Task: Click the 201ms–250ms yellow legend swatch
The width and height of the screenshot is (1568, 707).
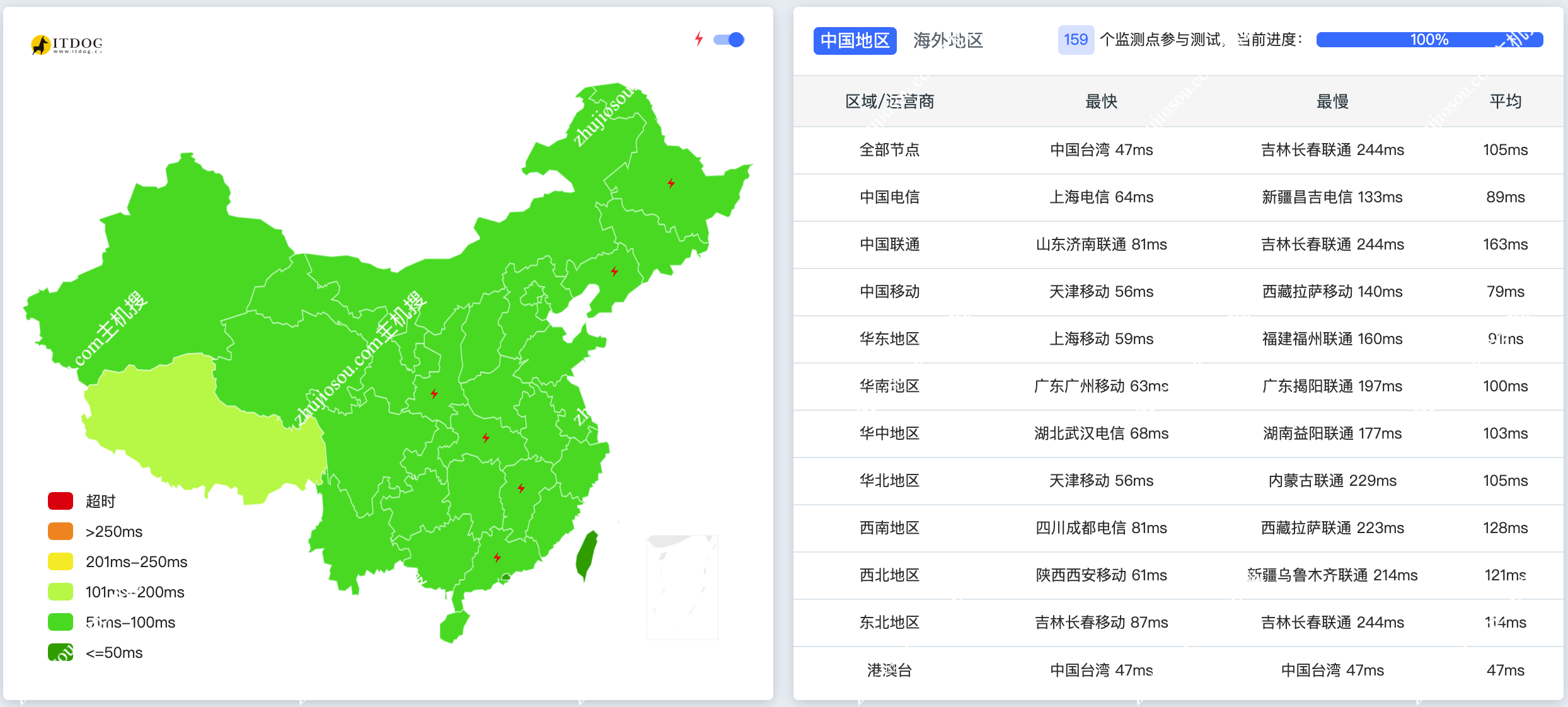Action: pos(61,561)
